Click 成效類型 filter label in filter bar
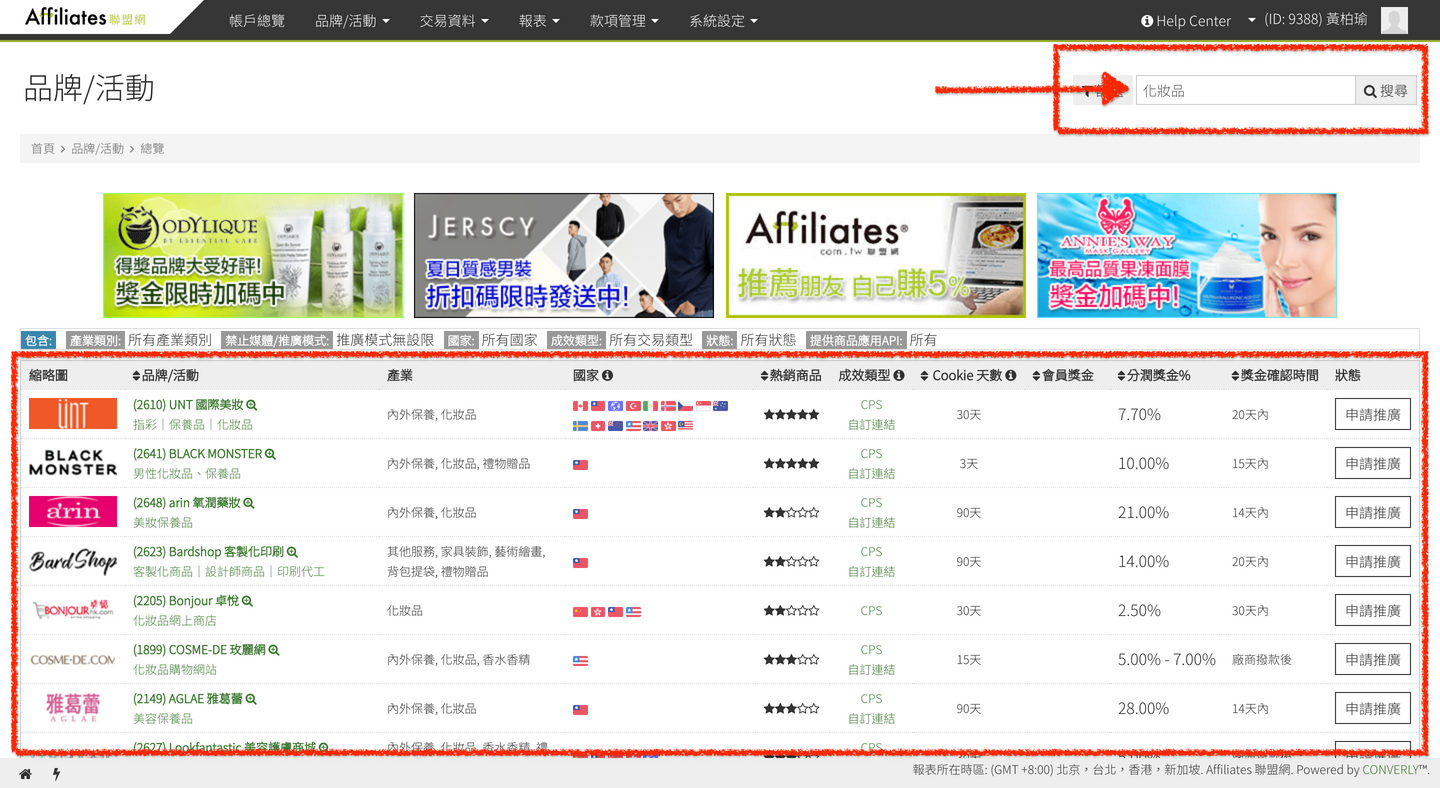This screenshot has width=1440, height=788. click(x=576, y=341)
